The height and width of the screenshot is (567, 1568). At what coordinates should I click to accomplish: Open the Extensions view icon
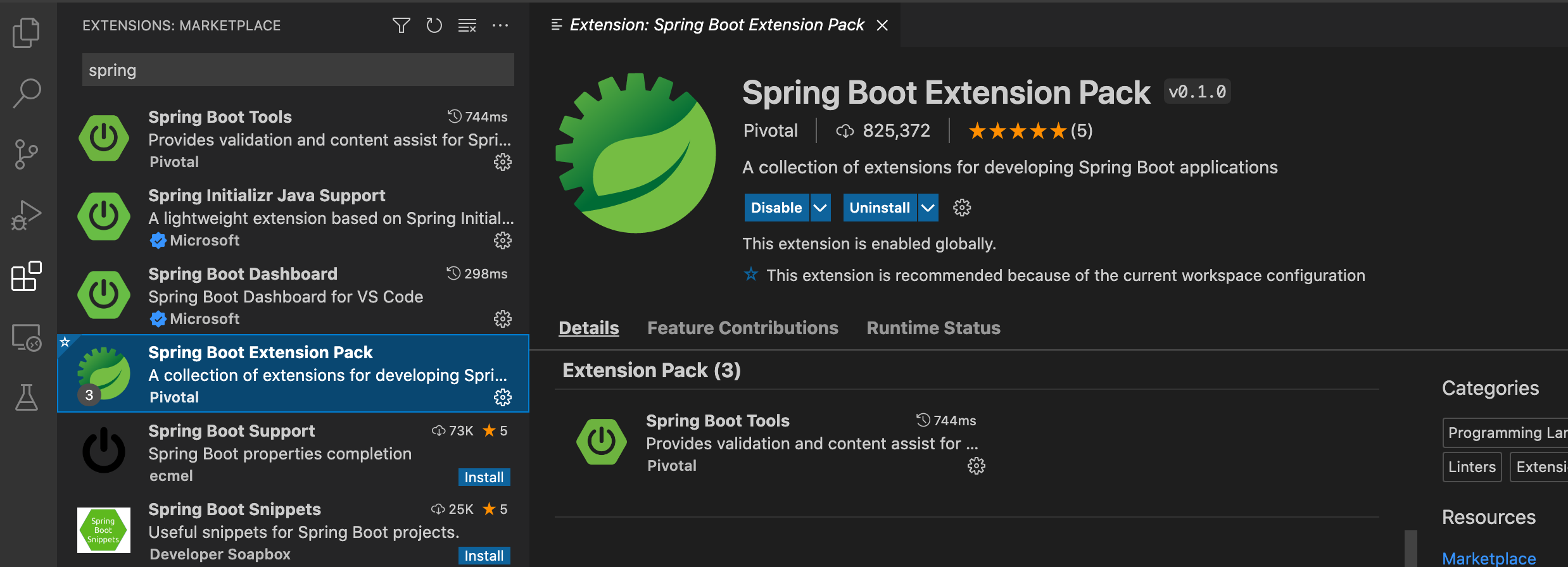[27, 277]
